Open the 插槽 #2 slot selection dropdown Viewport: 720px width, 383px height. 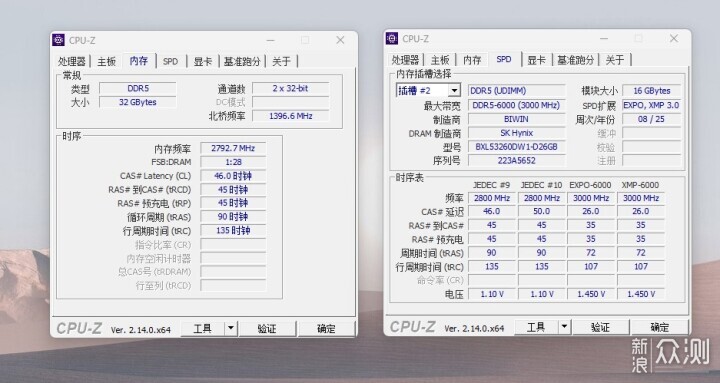pyautogui.click(x=454, y=90)
